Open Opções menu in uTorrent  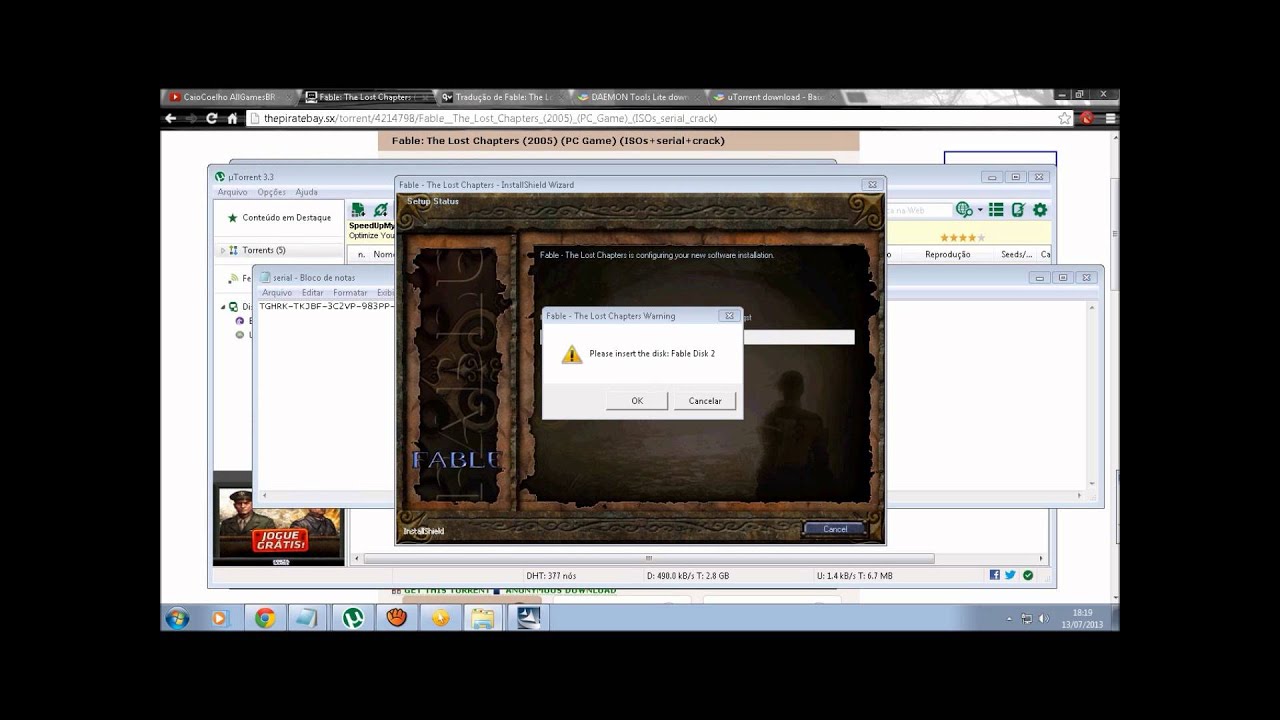[271, 192]
